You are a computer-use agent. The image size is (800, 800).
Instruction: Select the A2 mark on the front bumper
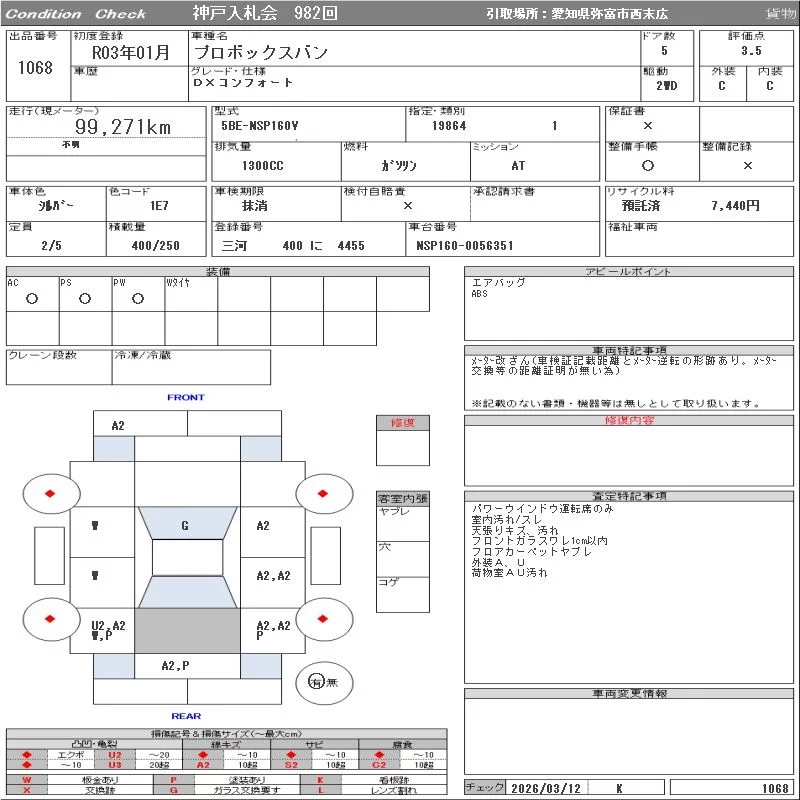click(x=118, y=425)
